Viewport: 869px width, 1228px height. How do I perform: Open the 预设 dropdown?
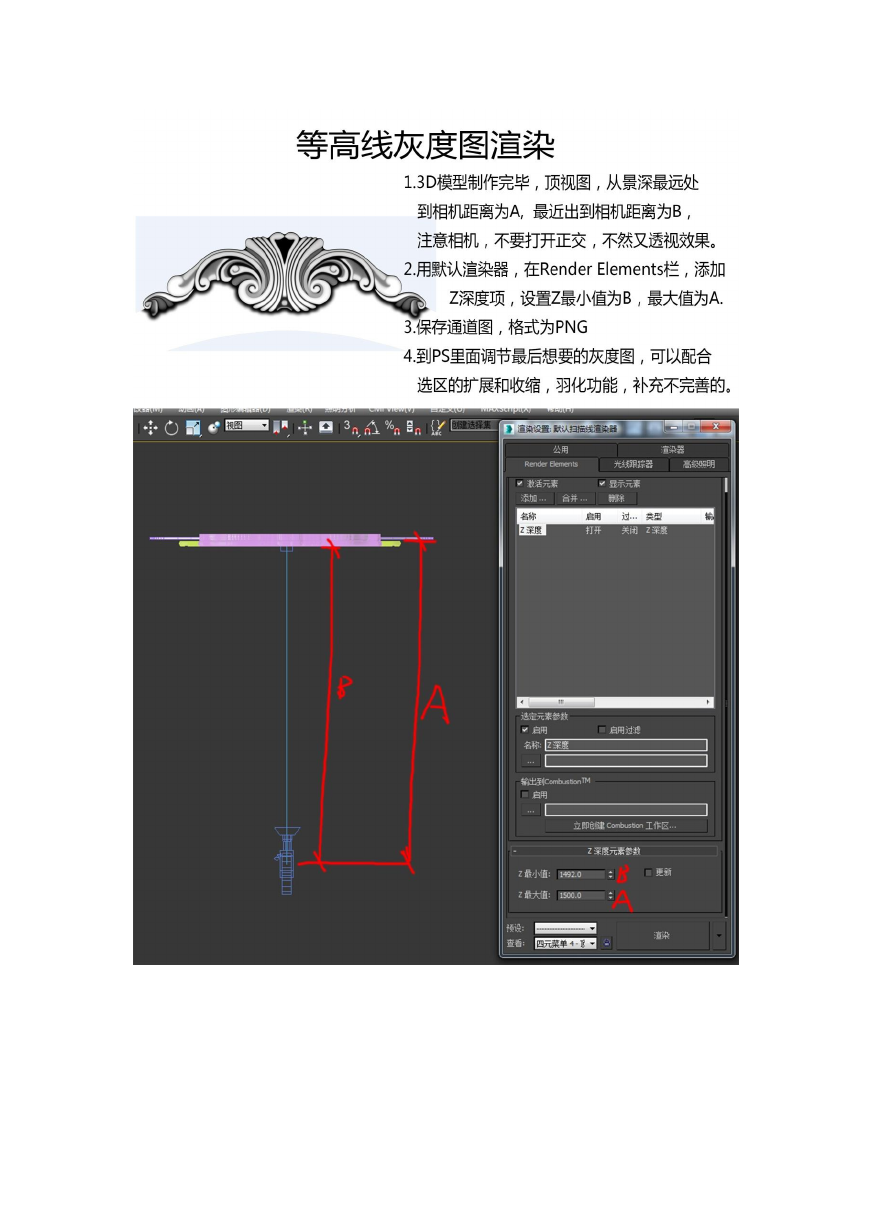coord(565,929)
